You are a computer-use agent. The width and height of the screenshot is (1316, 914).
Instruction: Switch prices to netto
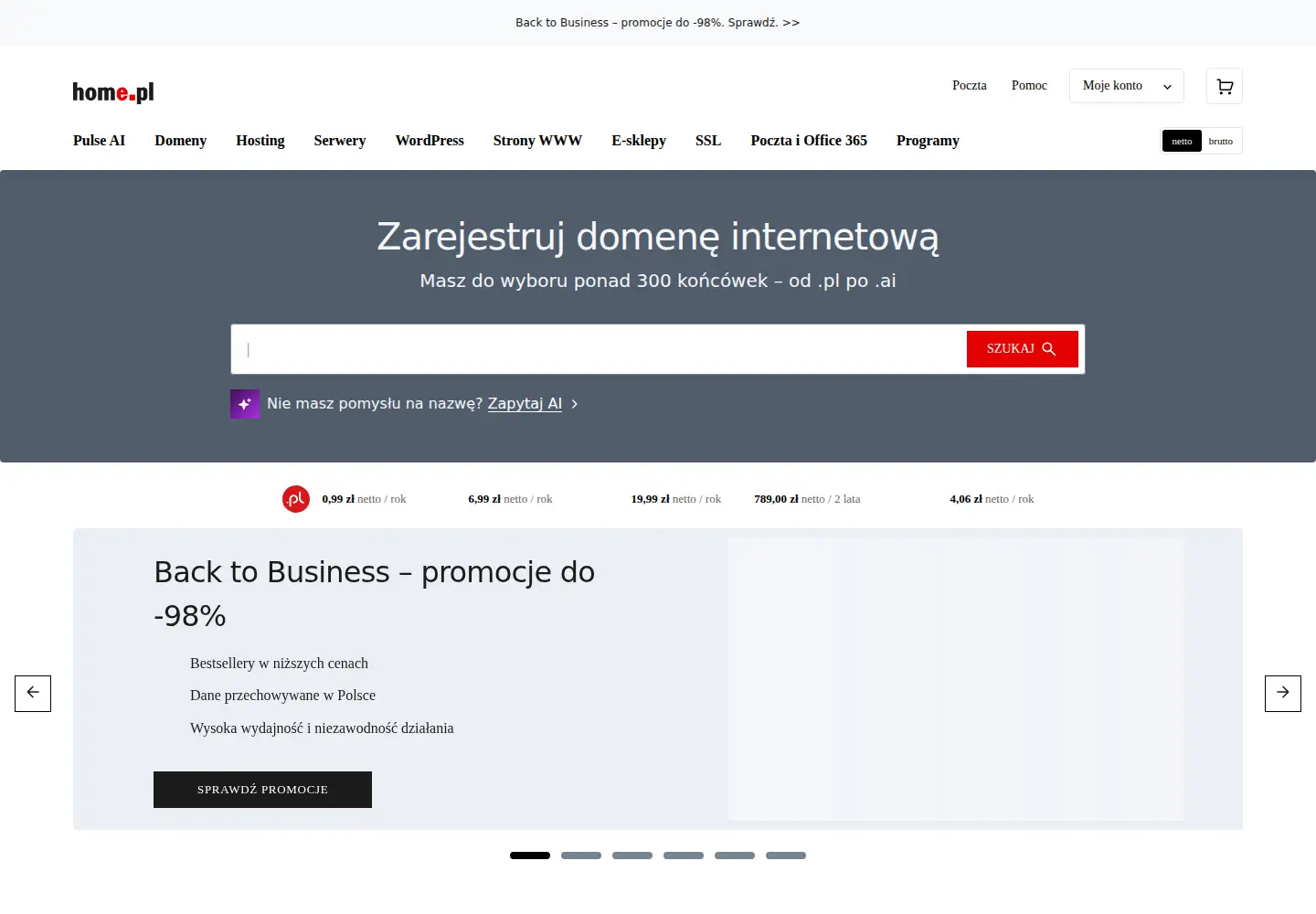(1182, 141)
